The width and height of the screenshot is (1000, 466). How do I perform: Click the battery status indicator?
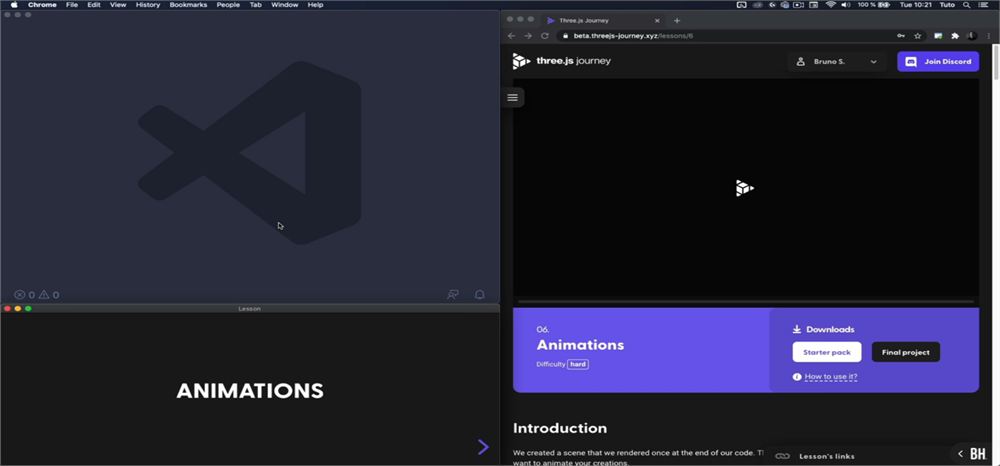[x=874, y=4]
